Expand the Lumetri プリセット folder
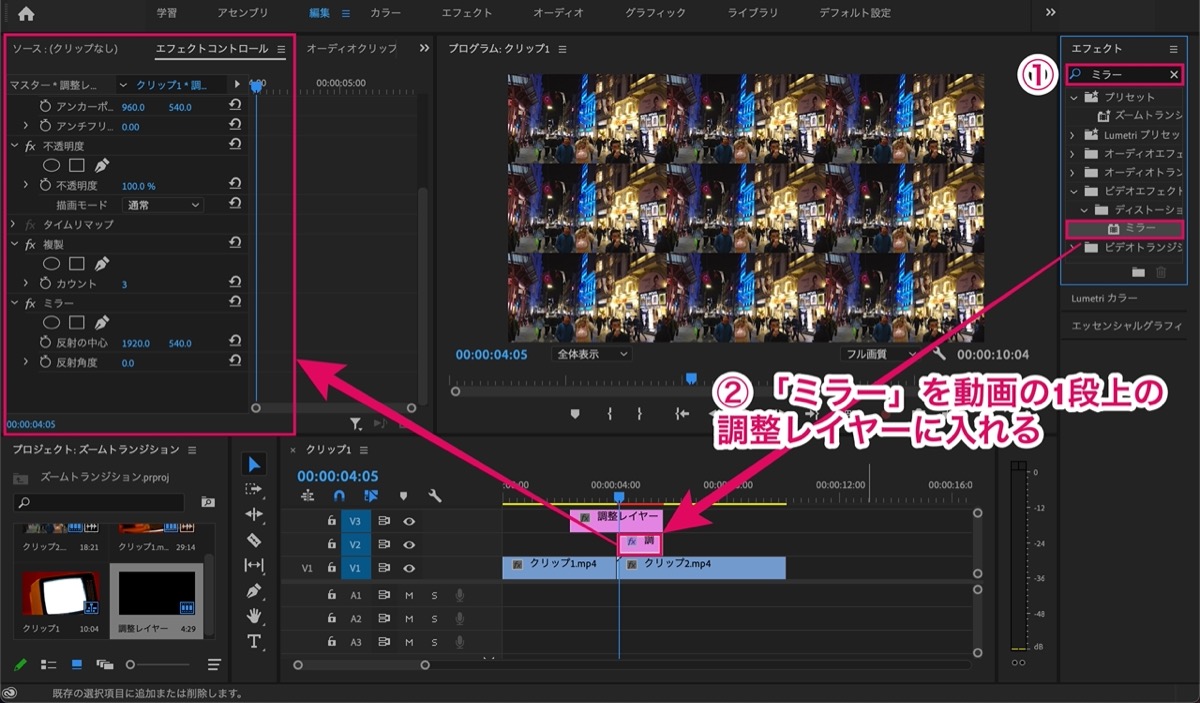 pyautogui.click(x=1073, y=135)
